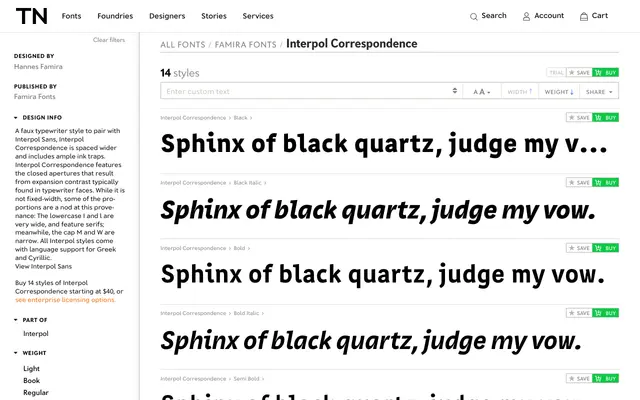Screen dimensions: 640x400
Task: Collapse the Part Of section
Action: pyautogui.click(x=31, y=320)
